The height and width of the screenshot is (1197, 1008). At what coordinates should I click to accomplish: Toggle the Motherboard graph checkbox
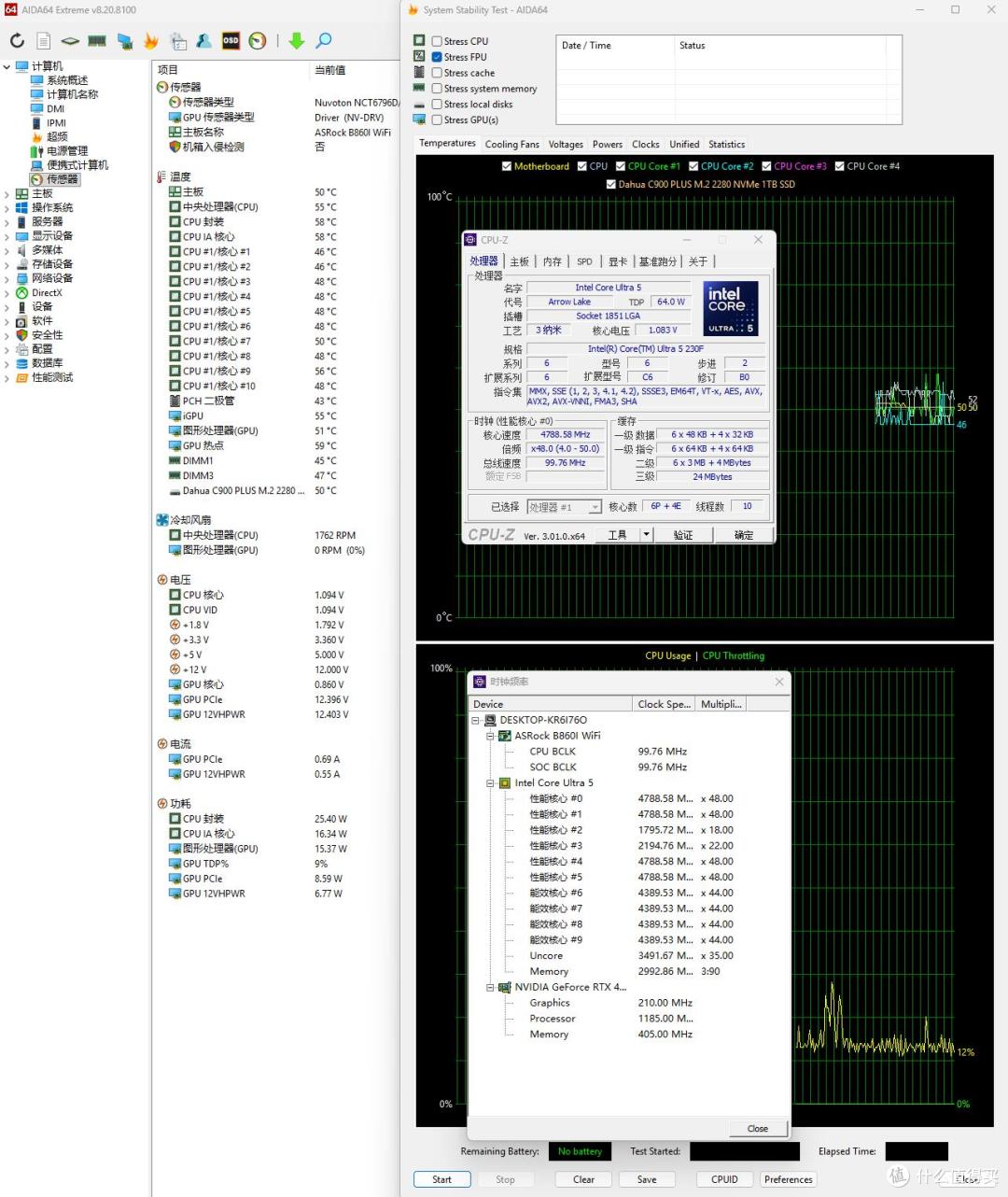point(507,166)
